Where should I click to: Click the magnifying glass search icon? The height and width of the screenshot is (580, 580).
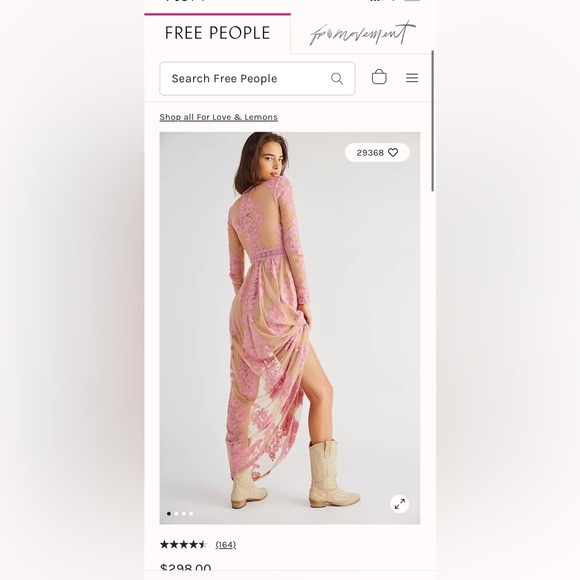point(337,78)
